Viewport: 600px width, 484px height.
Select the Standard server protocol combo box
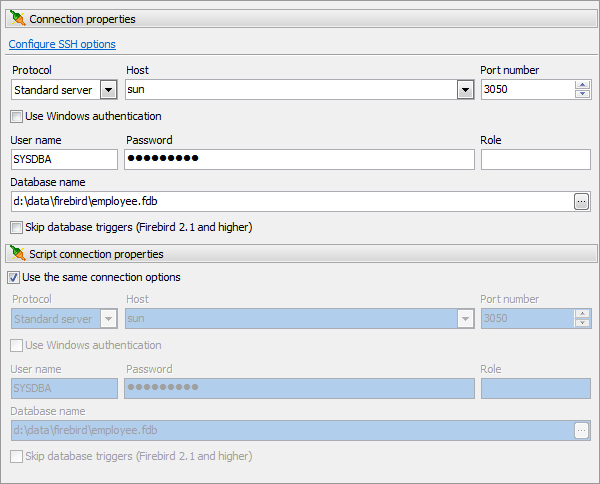click(64, 90)
